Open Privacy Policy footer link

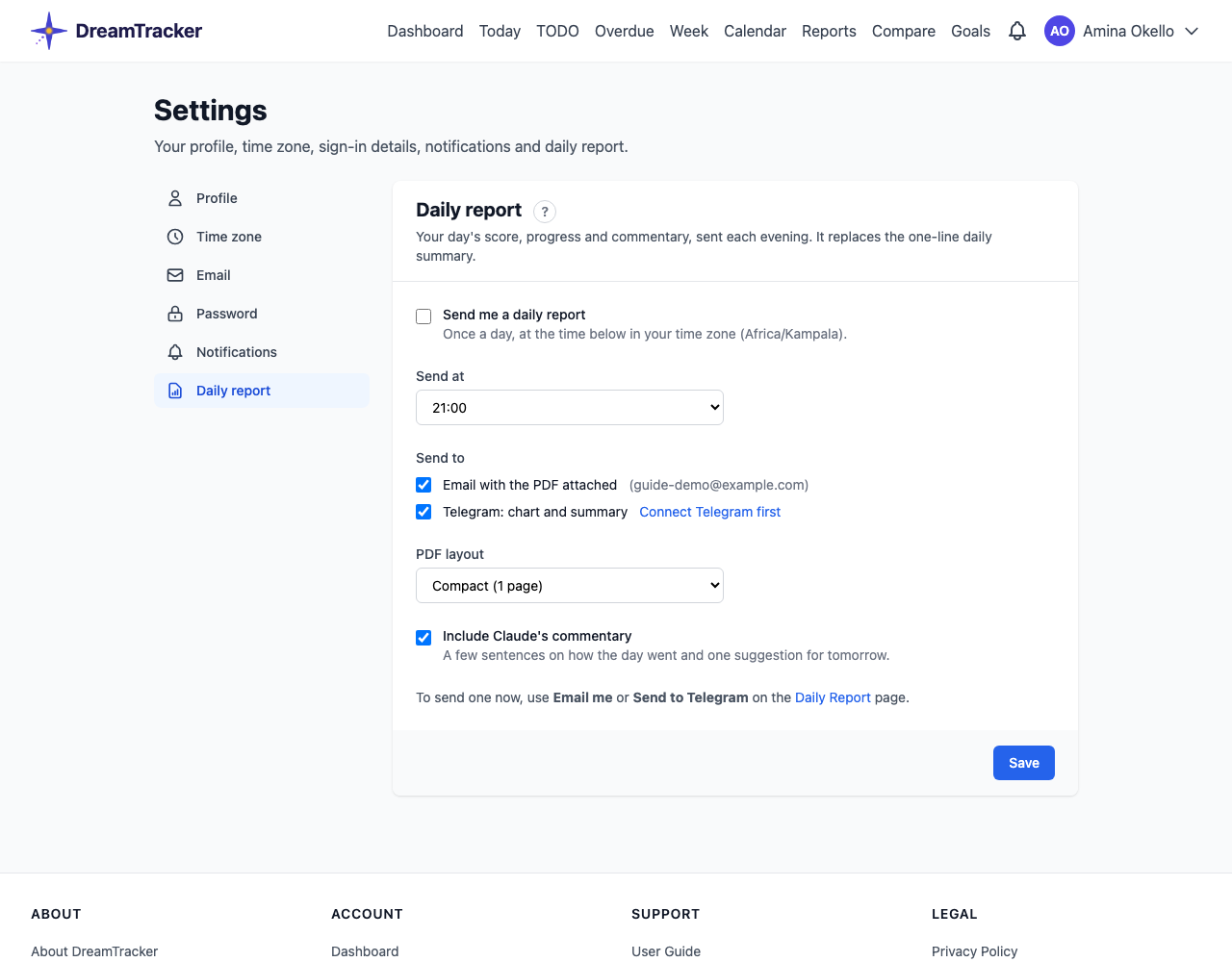tap(974, 951)
